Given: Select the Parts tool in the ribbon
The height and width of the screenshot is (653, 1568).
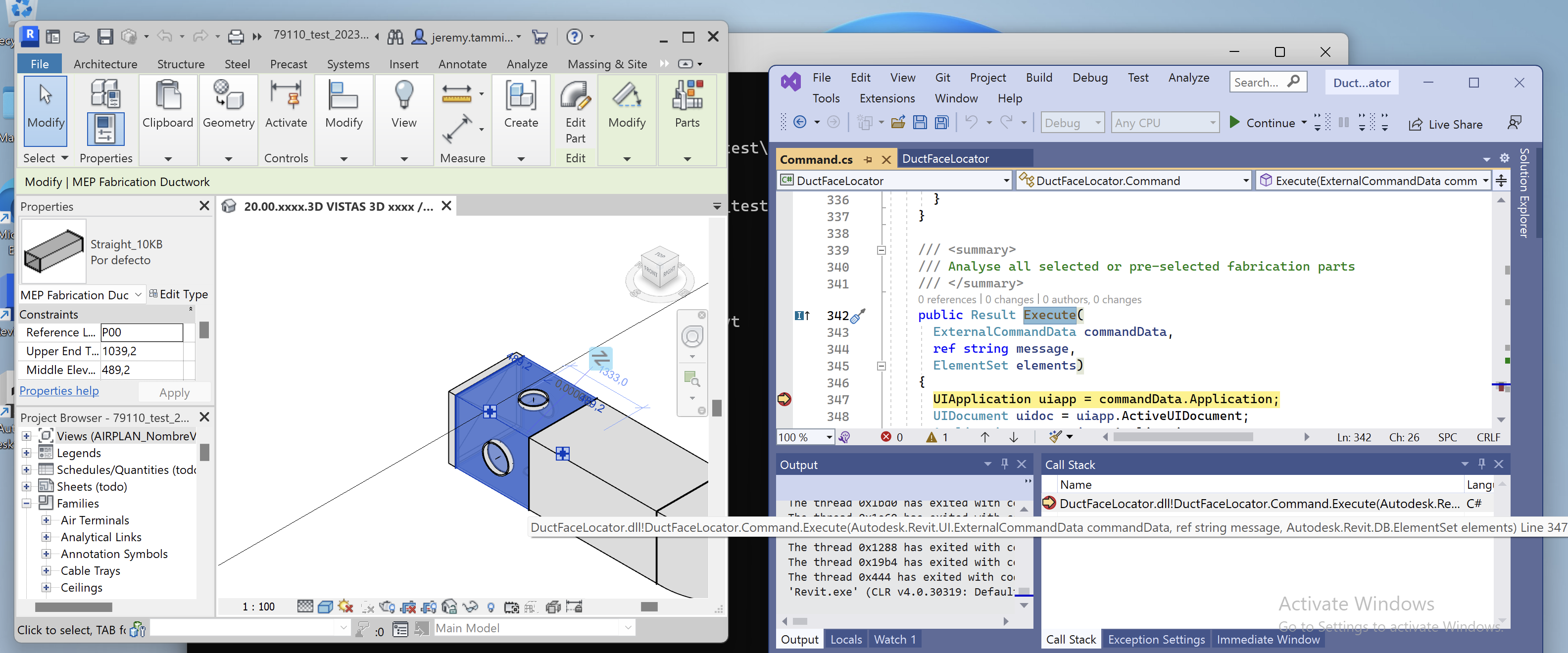Looking at the screenshot, I should click(x=687, y=106).
